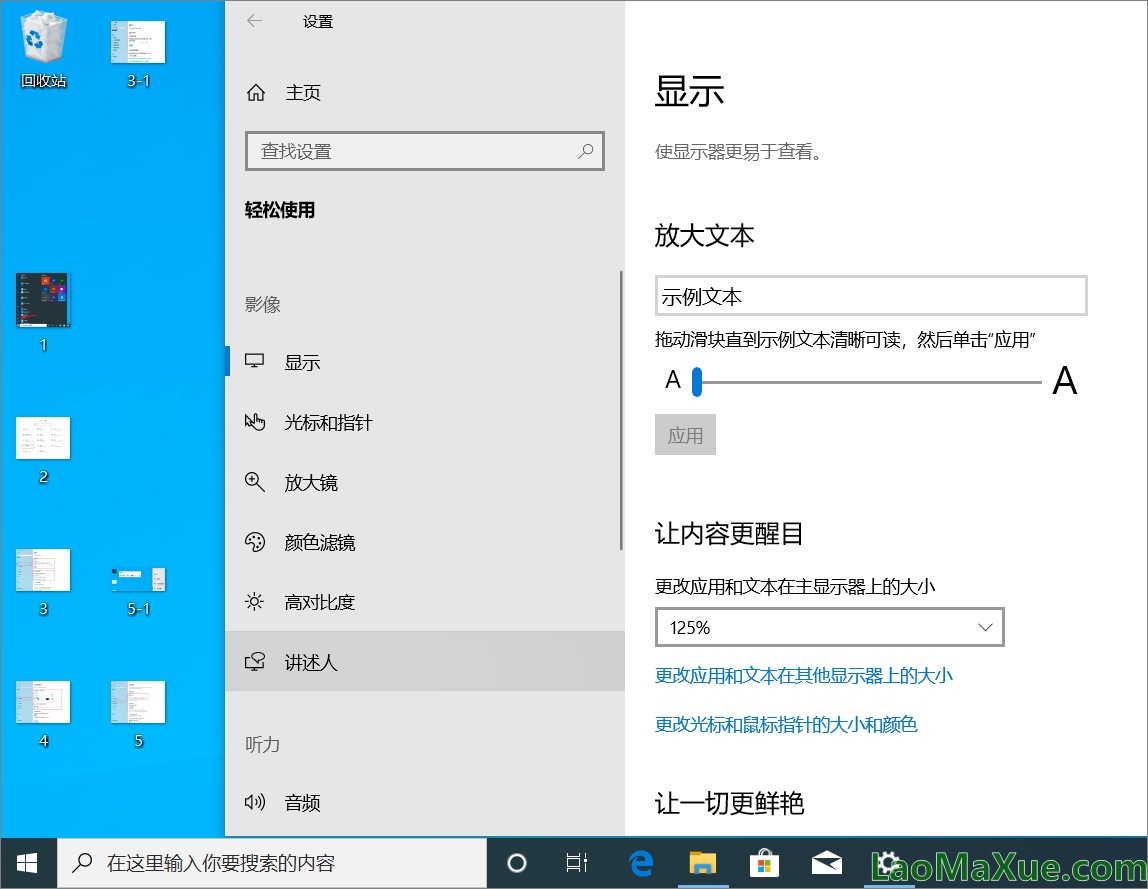Click the 主页 (Home) icon

[256, 92]
